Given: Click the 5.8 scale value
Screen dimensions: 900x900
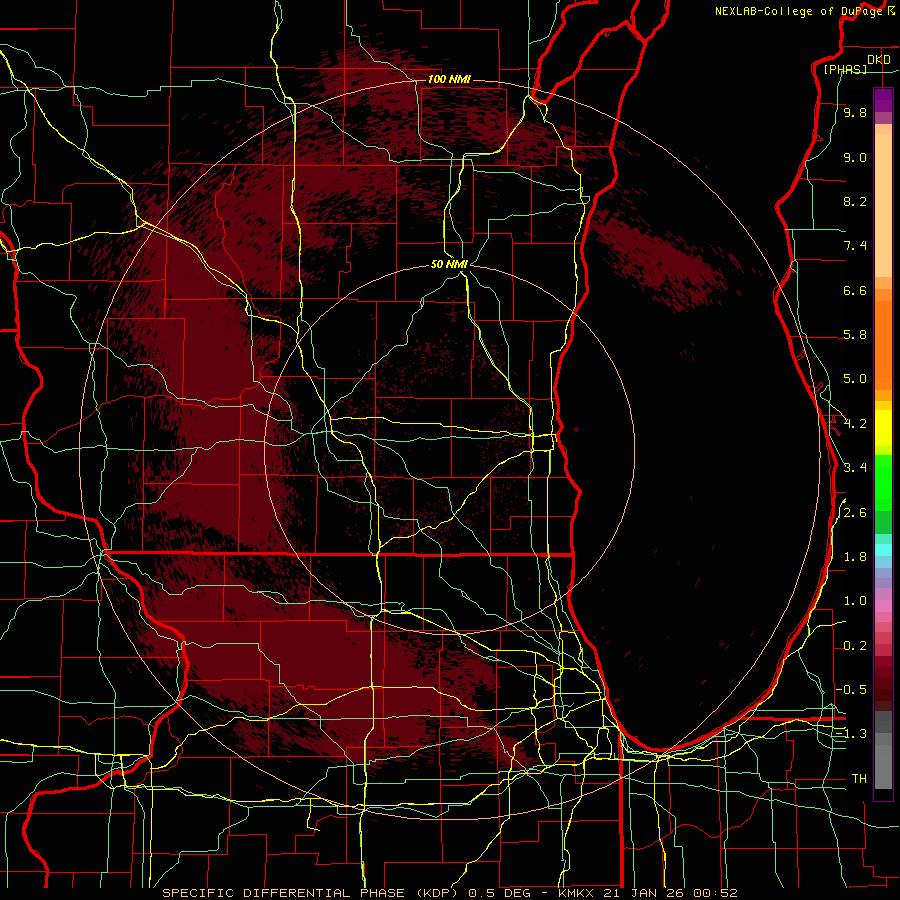Looking at the screenshot, I should (x=855, y=335).
